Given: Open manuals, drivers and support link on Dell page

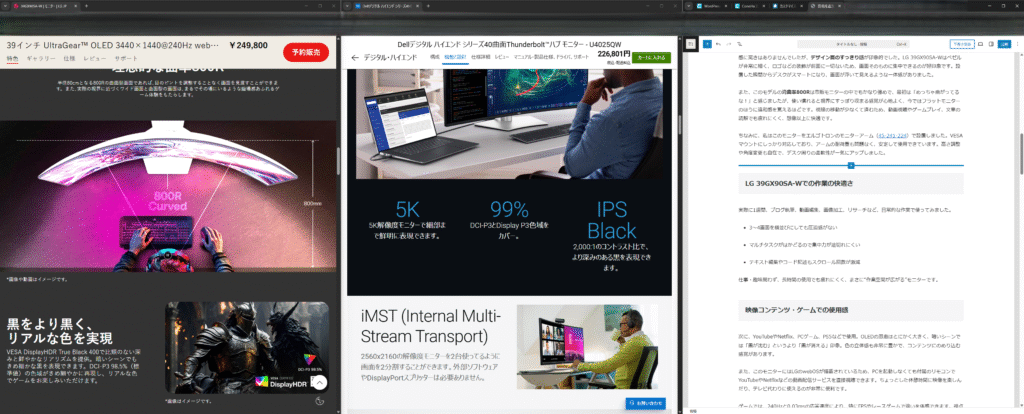Looking at the screenshot, I should (x=551, y=57).
